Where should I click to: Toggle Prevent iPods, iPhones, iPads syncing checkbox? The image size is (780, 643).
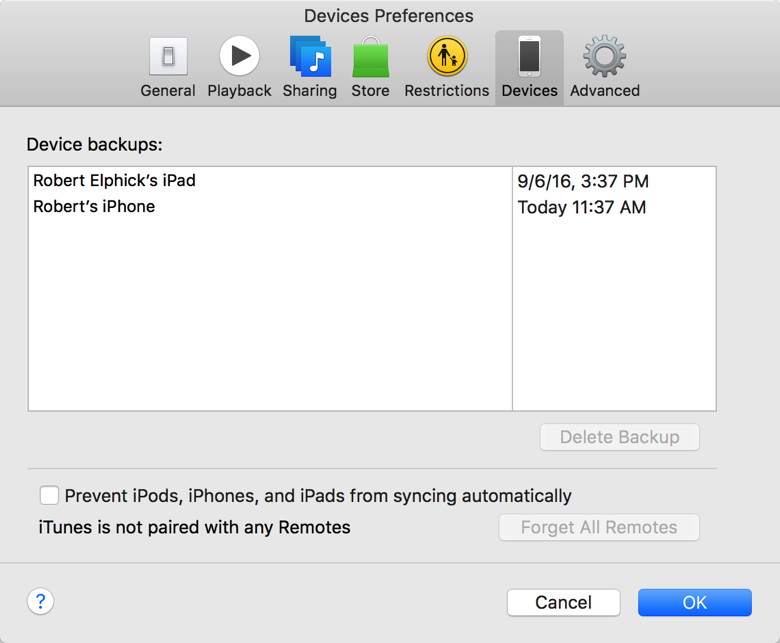49,496
